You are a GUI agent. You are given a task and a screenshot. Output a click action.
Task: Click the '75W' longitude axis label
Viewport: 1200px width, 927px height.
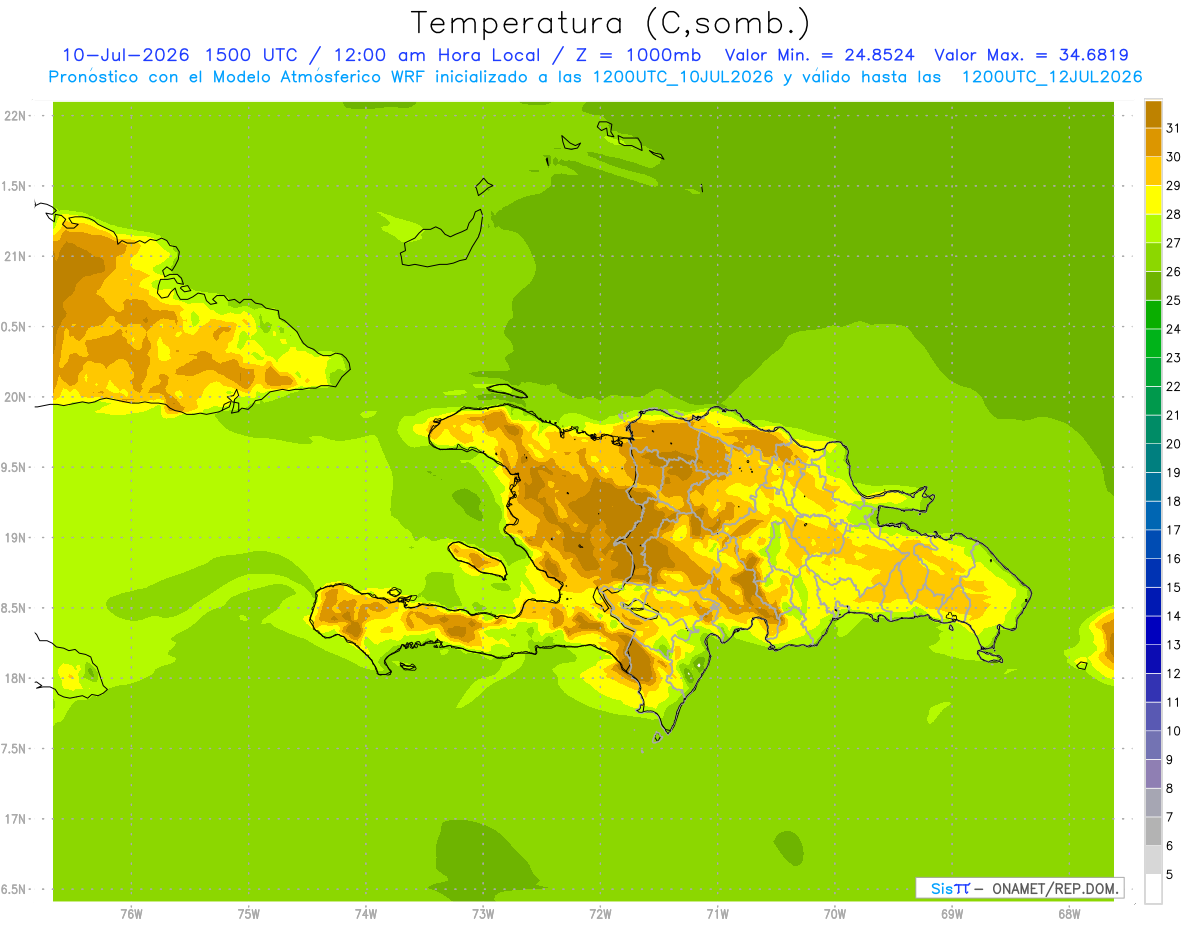click(x=249, y=914)
